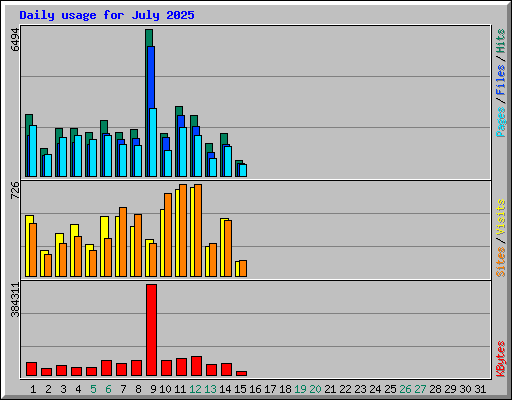Click the green weekend day 12 label
The height and width of the screenshot is (400, 512).
[x=195, y=389]
